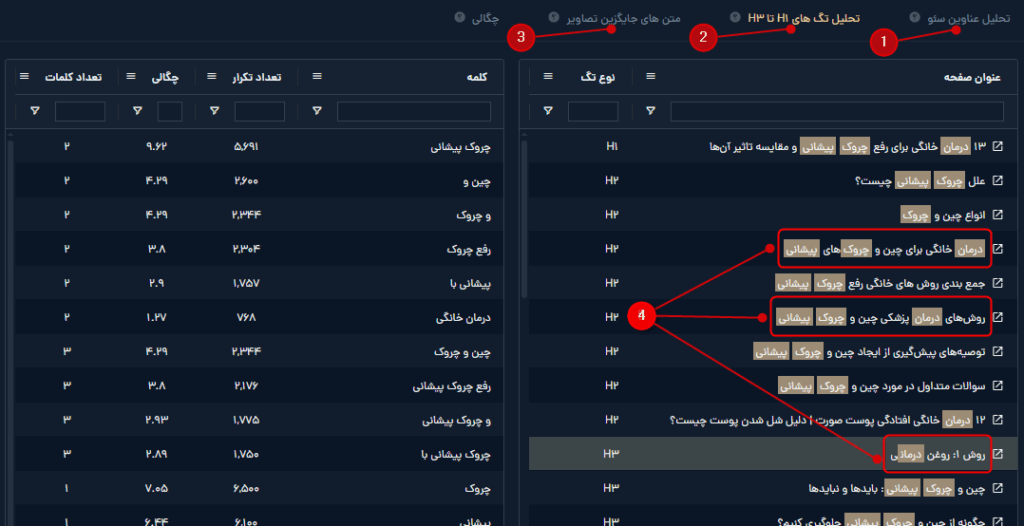Open external link icon of the H1 row

point(995,147)
